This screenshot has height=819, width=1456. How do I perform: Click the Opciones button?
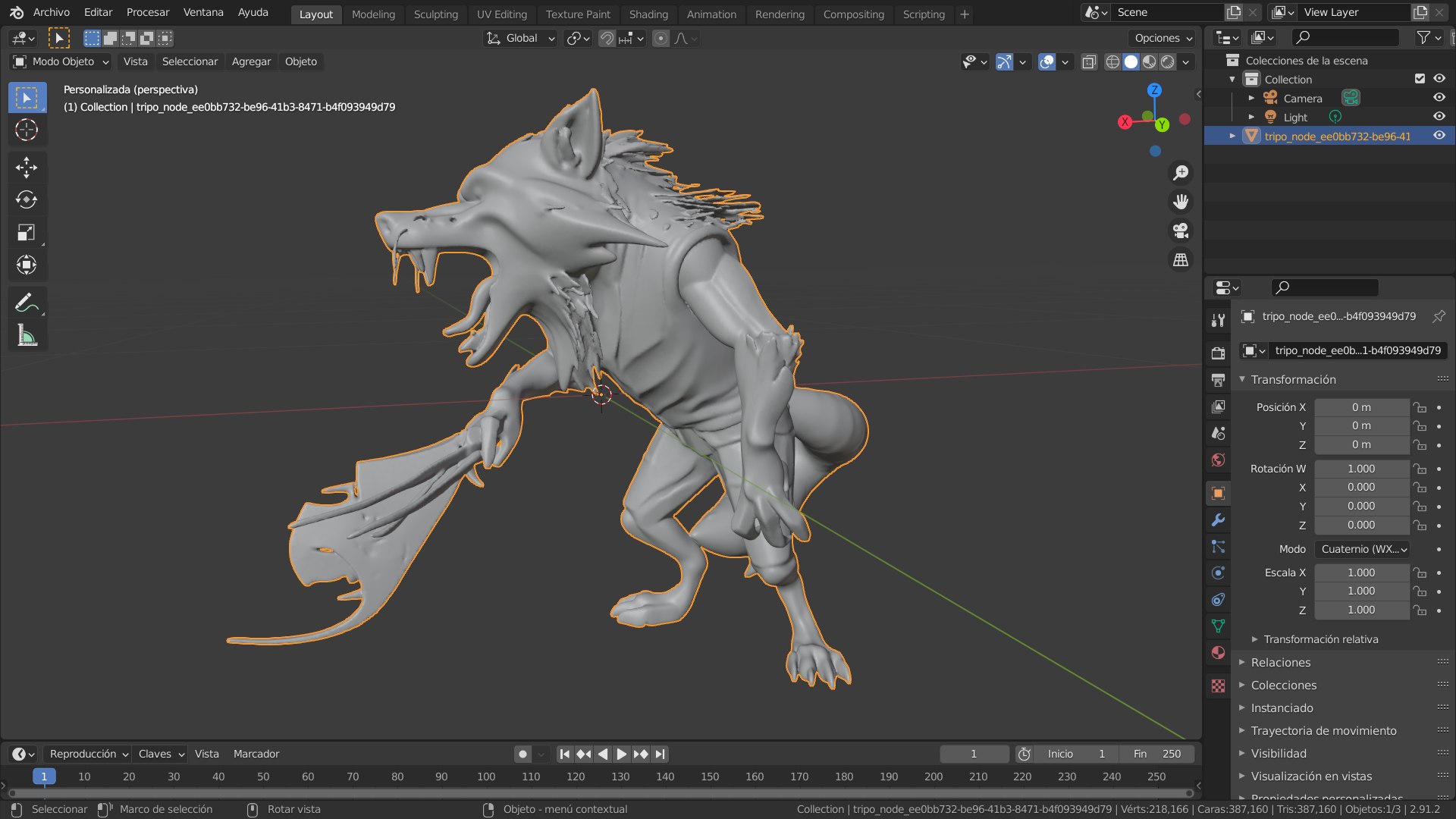[x=1163, y=38]
